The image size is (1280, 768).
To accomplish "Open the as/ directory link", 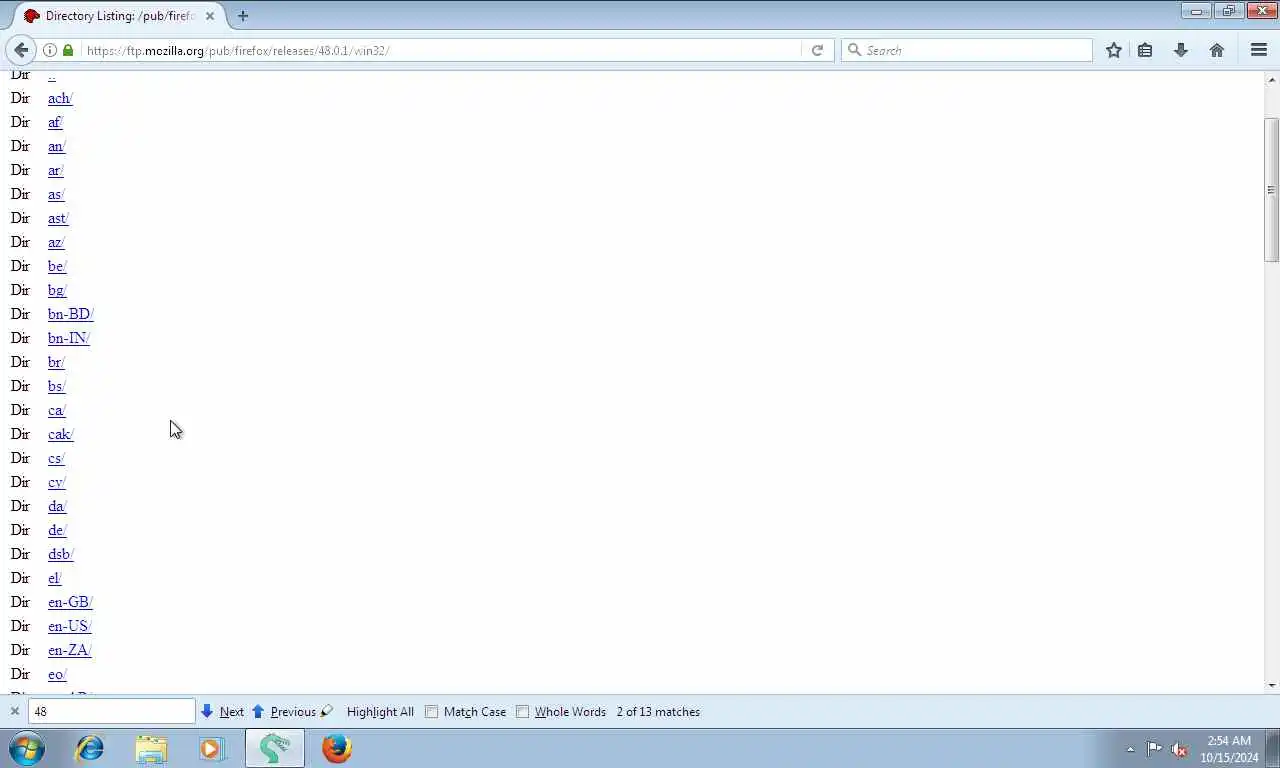I will click(56, 194).
